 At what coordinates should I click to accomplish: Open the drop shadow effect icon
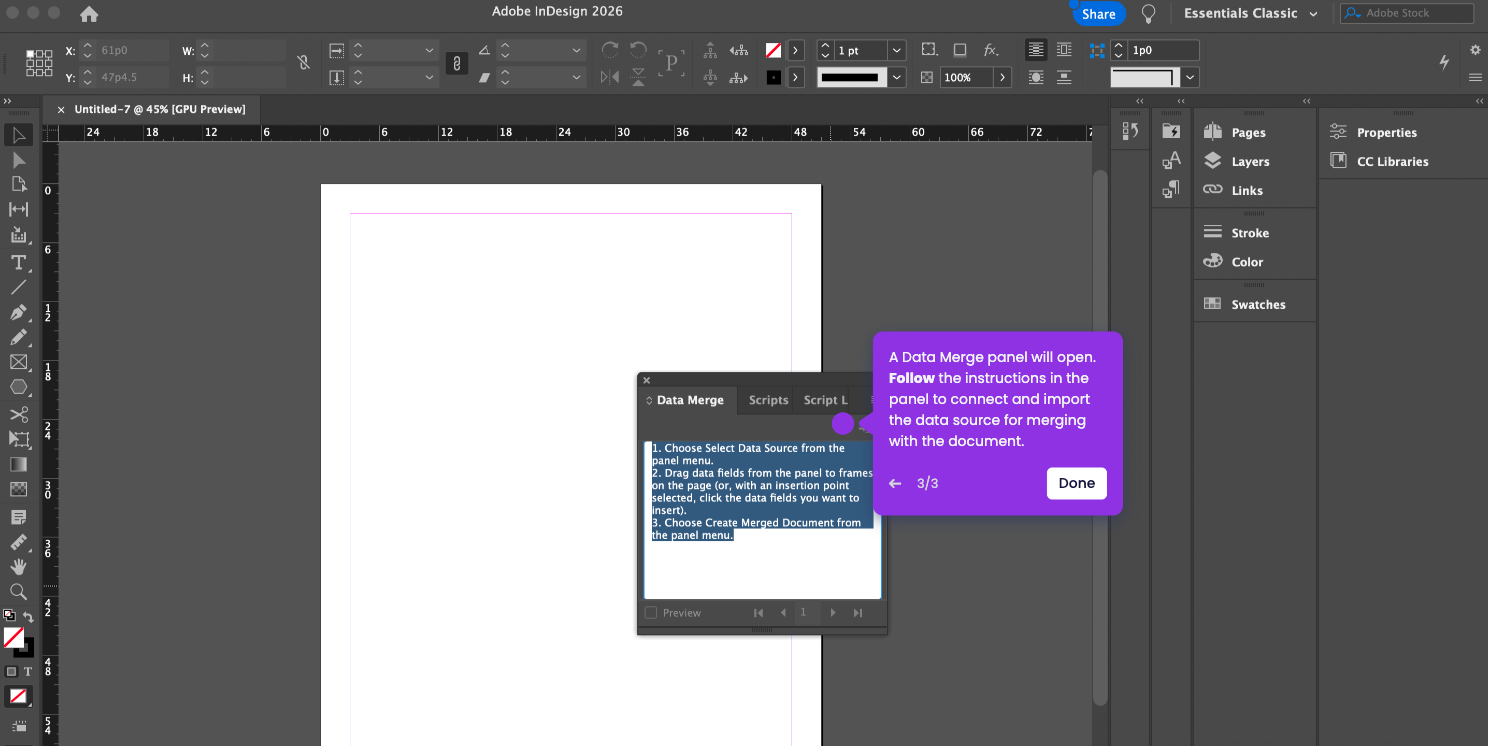(x=960, y=50)
